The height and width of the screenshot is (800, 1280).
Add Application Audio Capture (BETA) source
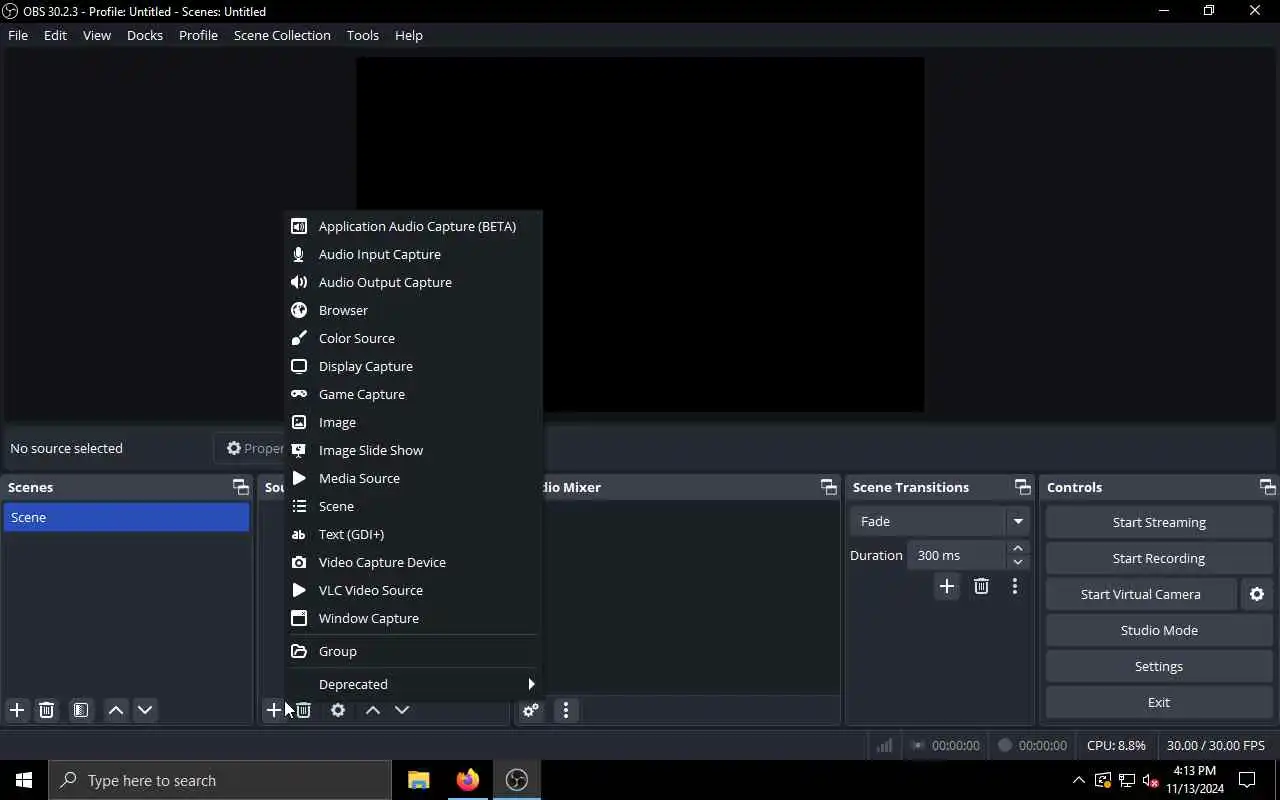(413, 226)
